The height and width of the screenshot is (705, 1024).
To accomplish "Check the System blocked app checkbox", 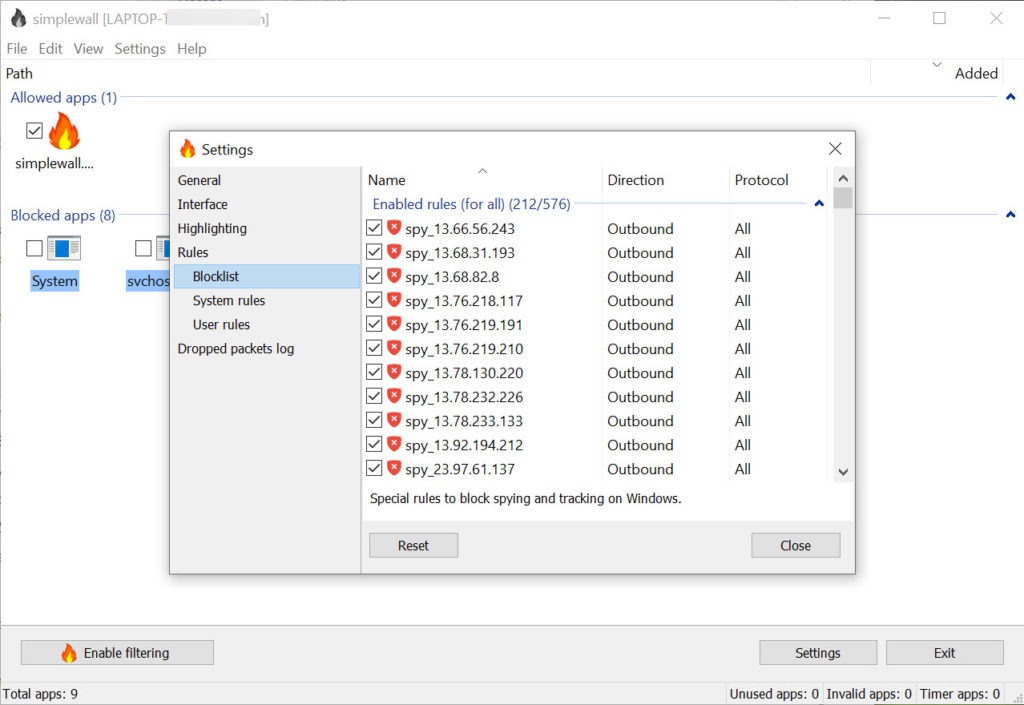I will click(x=35, y=248).
